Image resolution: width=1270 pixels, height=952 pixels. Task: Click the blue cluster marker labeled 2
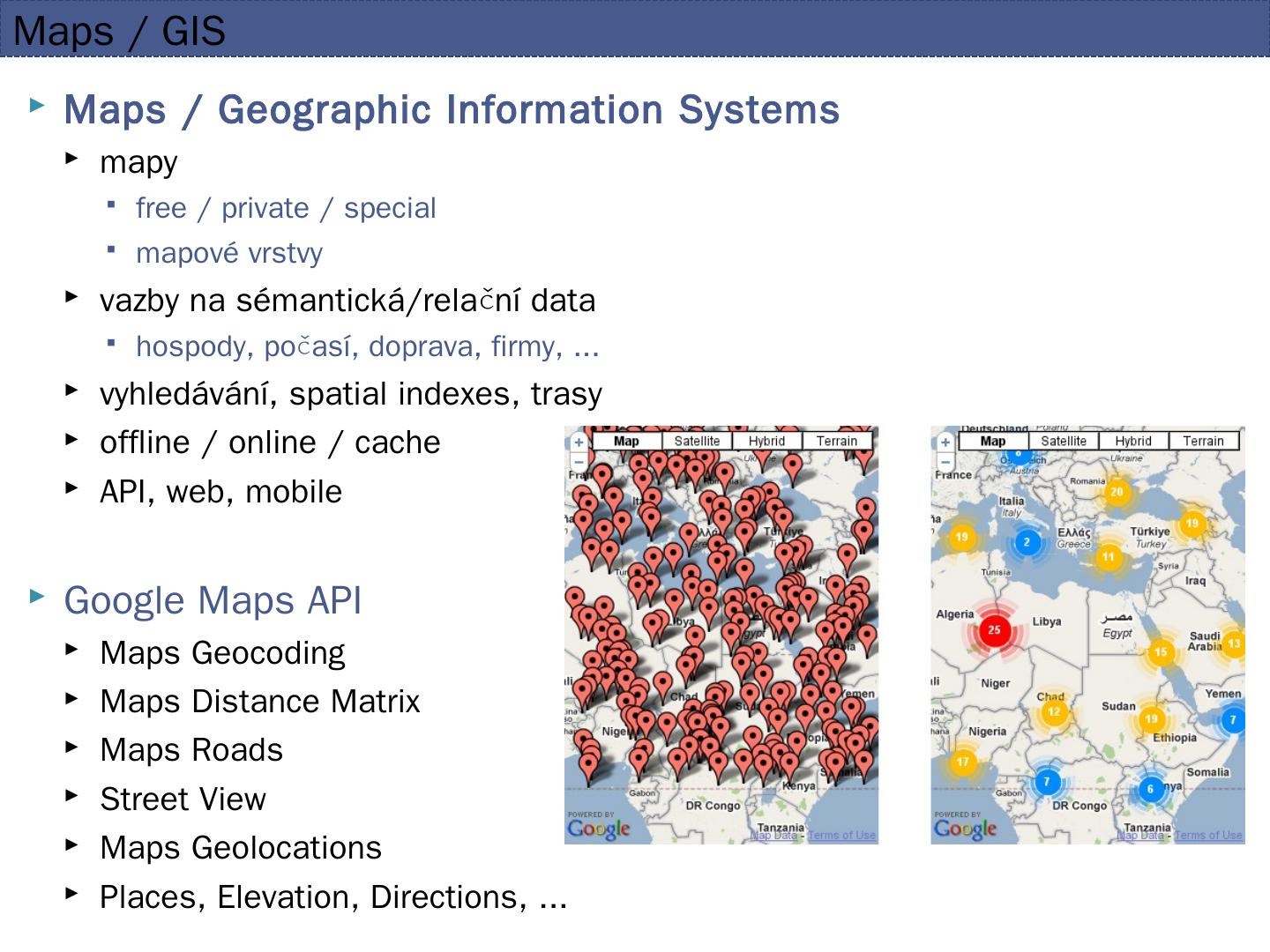click(x=1026, y=542)
